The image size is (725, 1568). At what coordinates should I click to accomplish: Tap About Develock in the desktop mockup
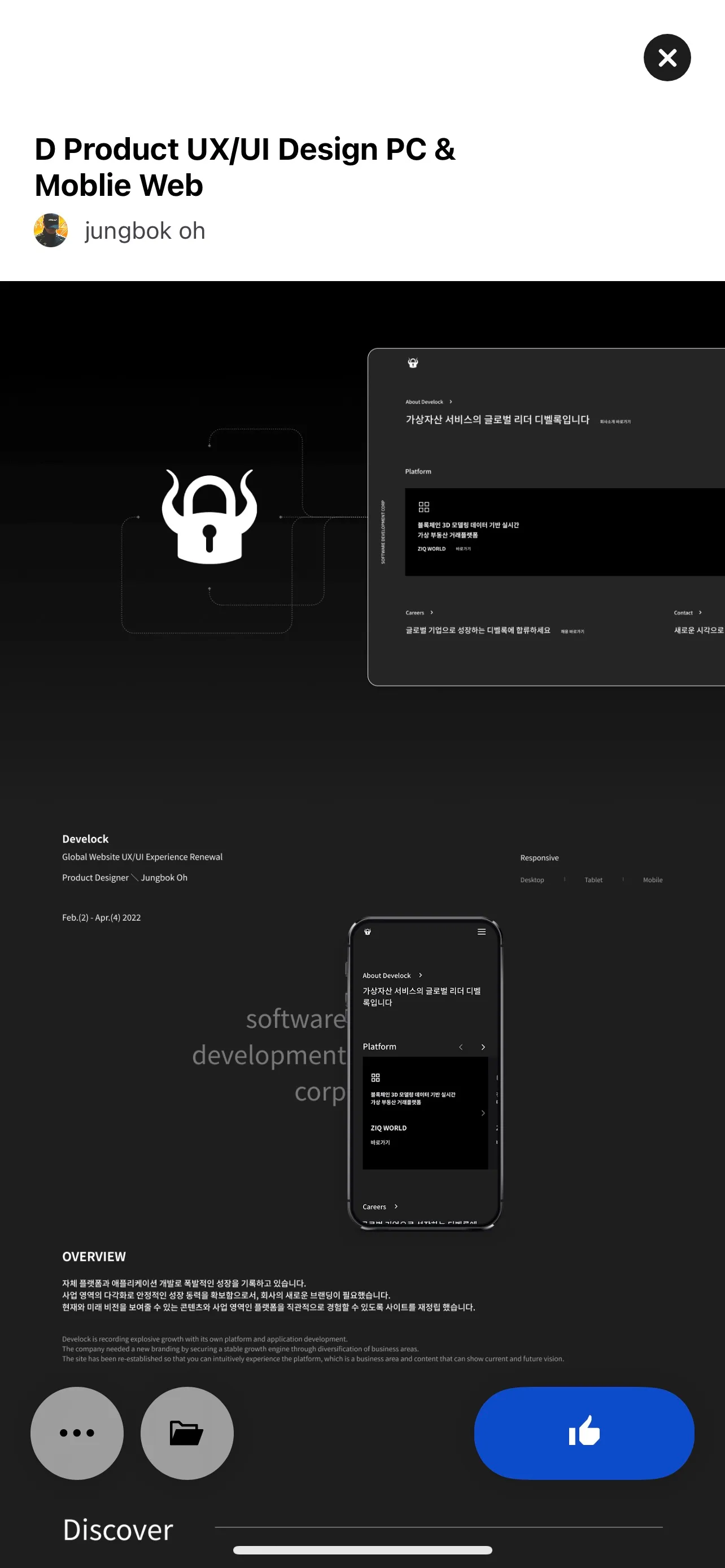(x=424, y=402)
